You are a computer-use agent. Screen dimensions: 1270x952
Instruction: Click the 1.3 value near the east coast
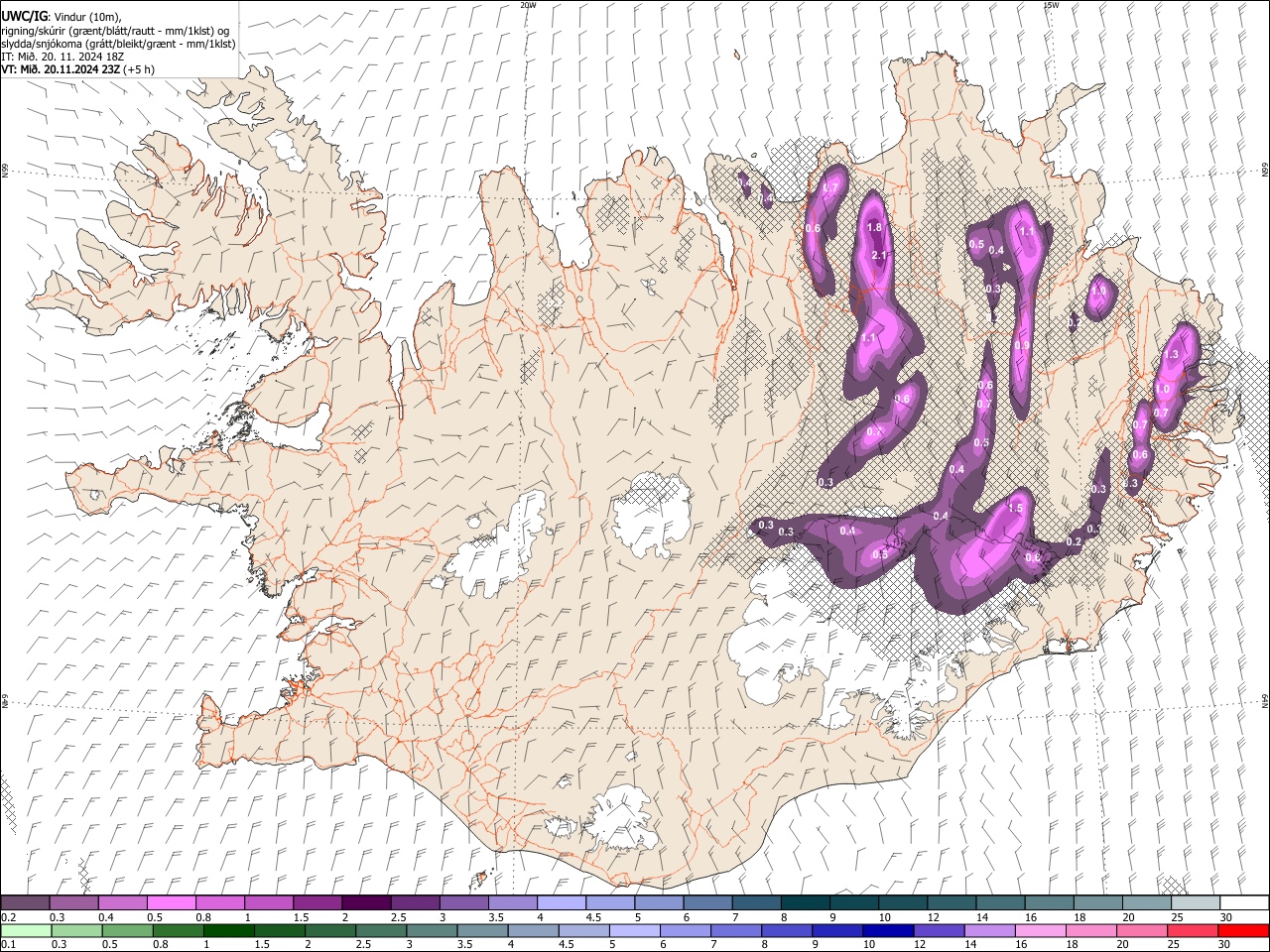[x=1171, y=355]
